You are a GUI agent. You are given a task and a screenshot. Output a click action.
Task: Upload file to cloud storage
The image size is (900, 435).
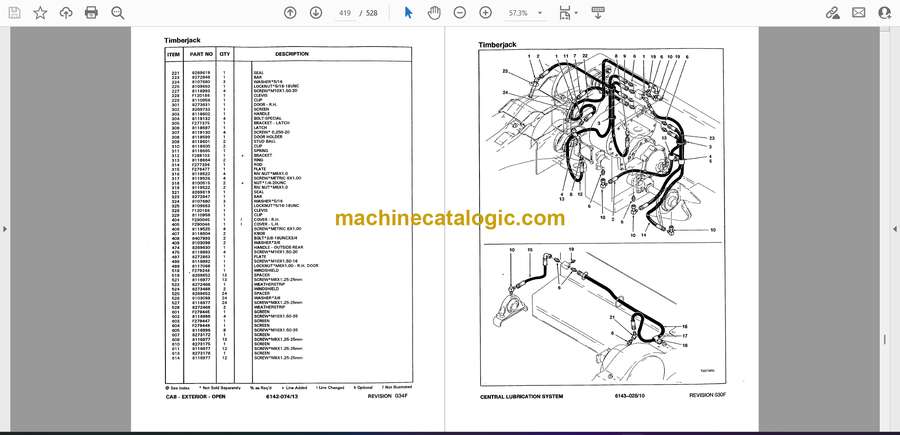tap(66, 13)
